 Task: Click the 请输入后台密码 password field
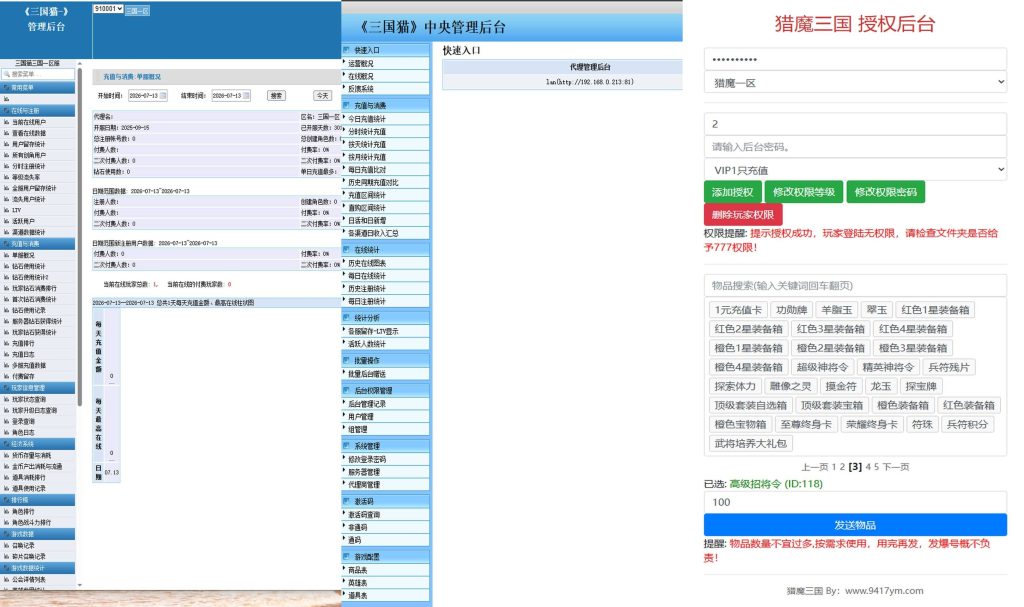[x=855, y=147]
